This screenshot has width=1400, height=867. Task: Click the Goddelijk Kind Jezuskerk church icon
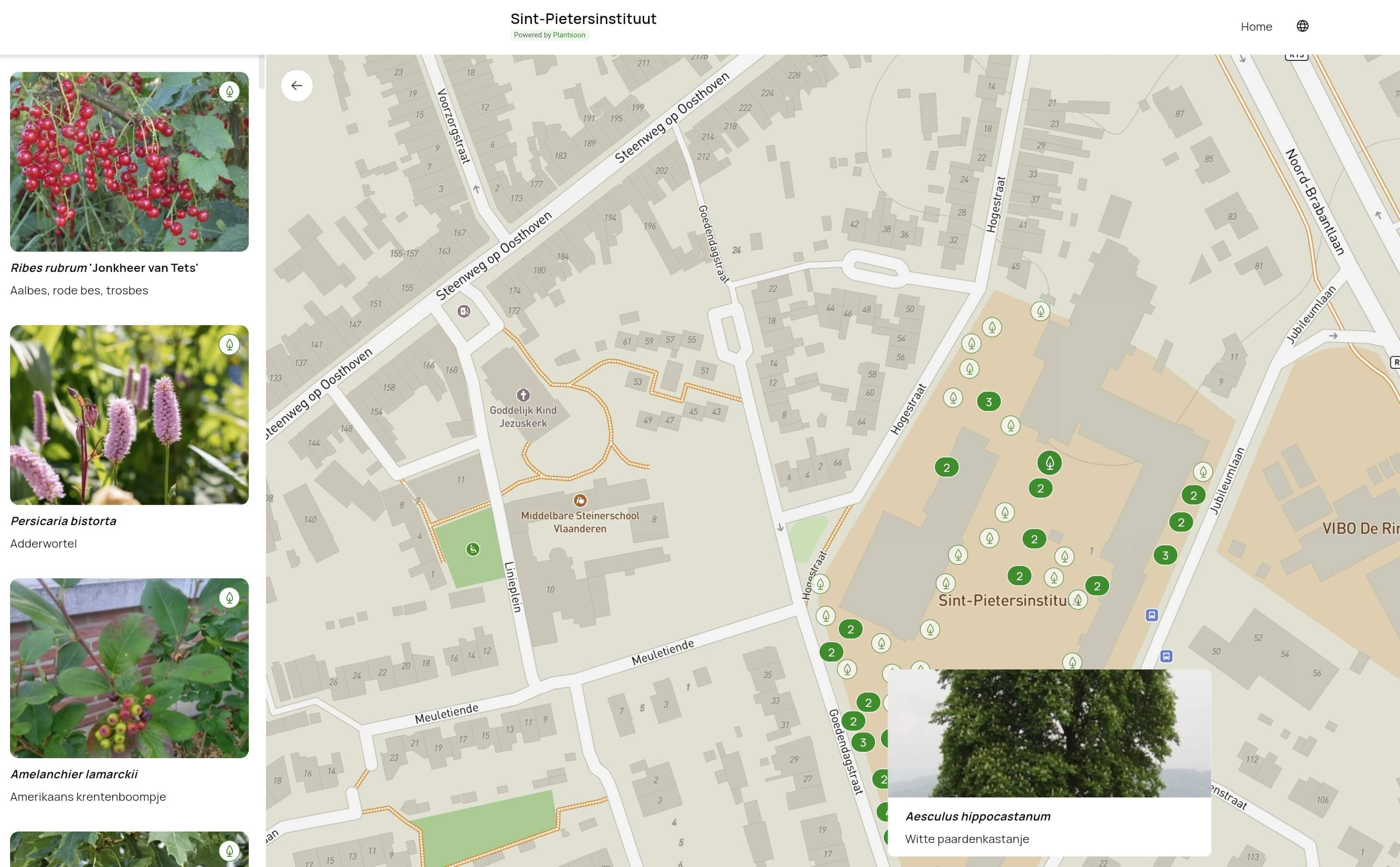pyautogui.click(x=522, y=395)
